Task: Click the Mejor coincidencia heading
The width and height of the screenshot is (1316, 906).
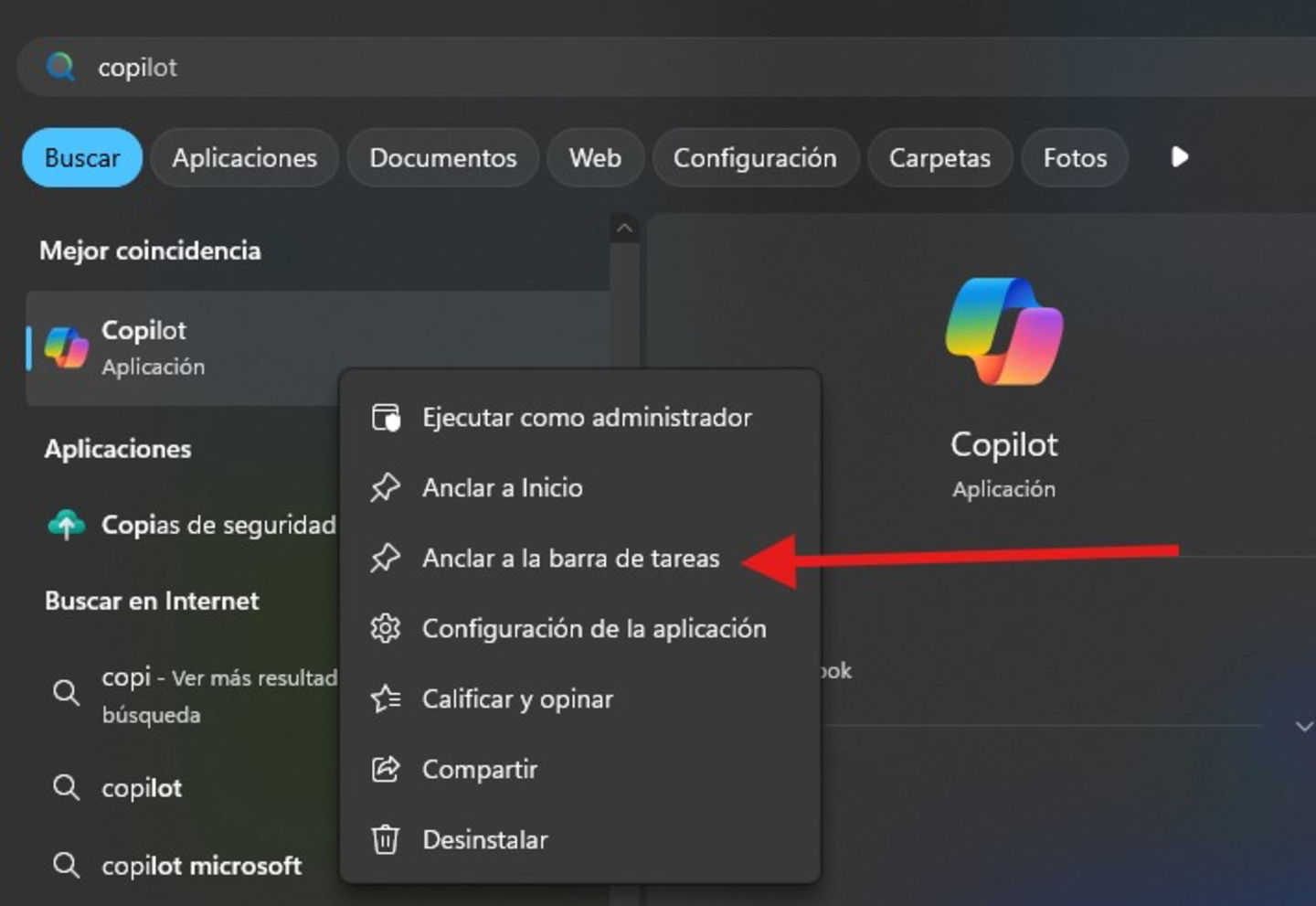Action: (150, 250)
